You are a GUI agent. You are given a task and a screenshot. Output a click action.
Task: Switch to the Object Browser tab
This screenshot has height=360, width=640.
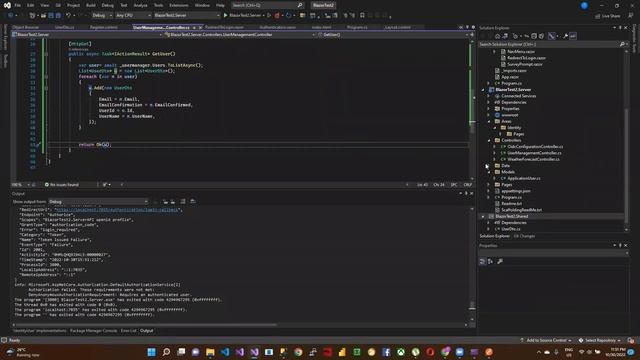25,27
